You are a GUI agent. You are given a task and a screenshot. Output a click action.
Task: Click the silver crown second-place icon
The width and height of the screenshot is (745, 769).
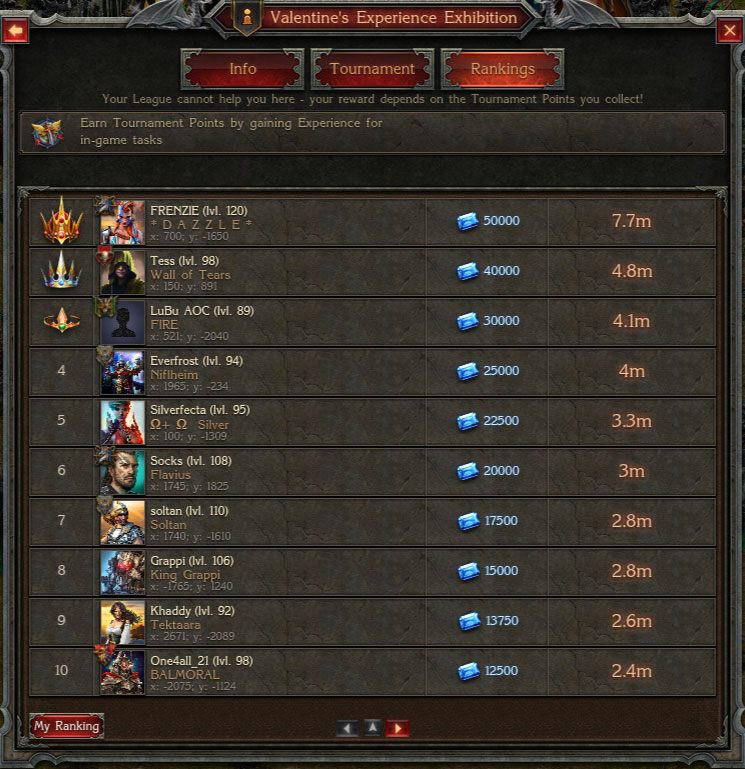point(61,270)
